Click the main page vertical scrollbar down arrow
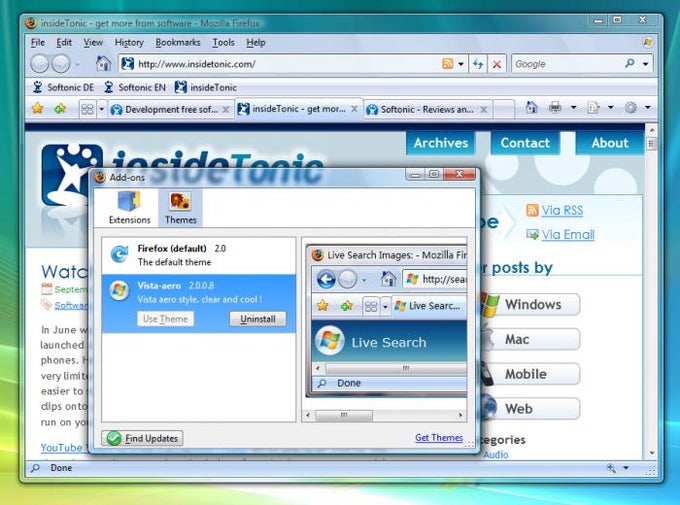680x505 pixels. 652,453
